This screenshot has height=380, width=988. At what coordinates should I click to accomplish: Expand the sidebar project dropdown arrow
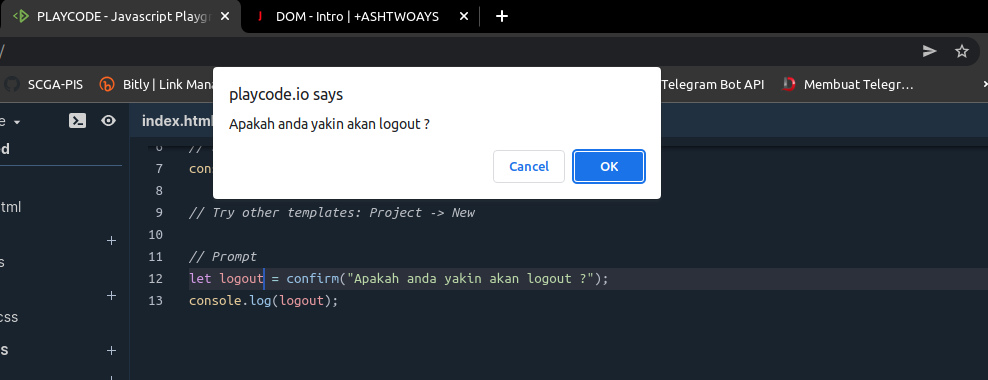17,122
